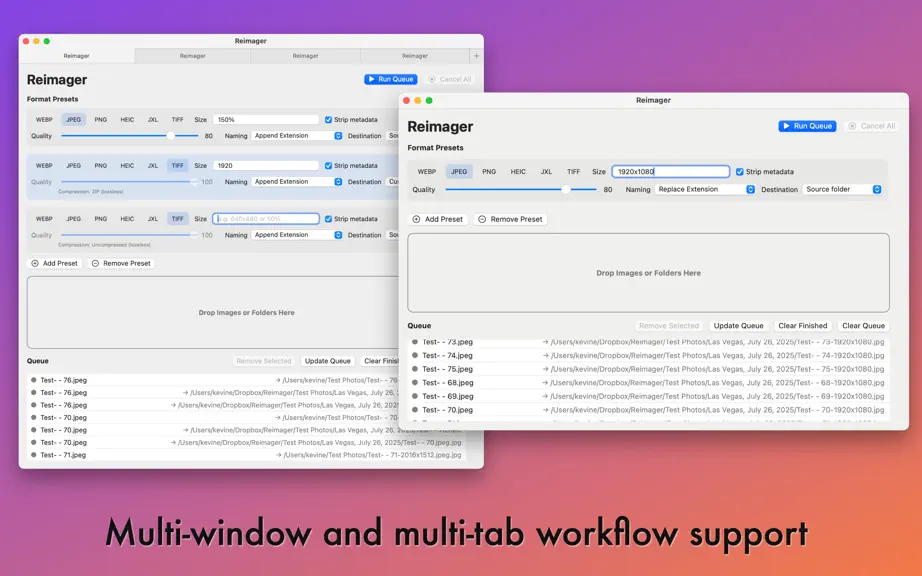Click Clear Finished in the front window

tap(803, 326)
